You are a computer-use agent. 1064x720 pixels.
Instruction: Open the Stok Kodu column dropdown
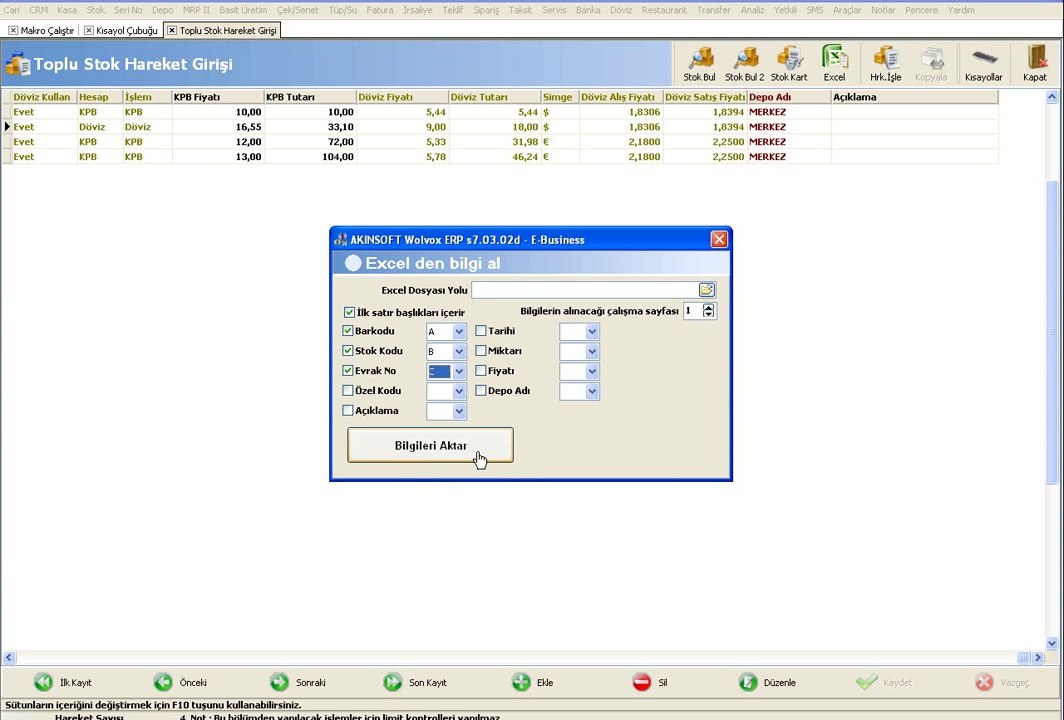click(x=459, y=352)
